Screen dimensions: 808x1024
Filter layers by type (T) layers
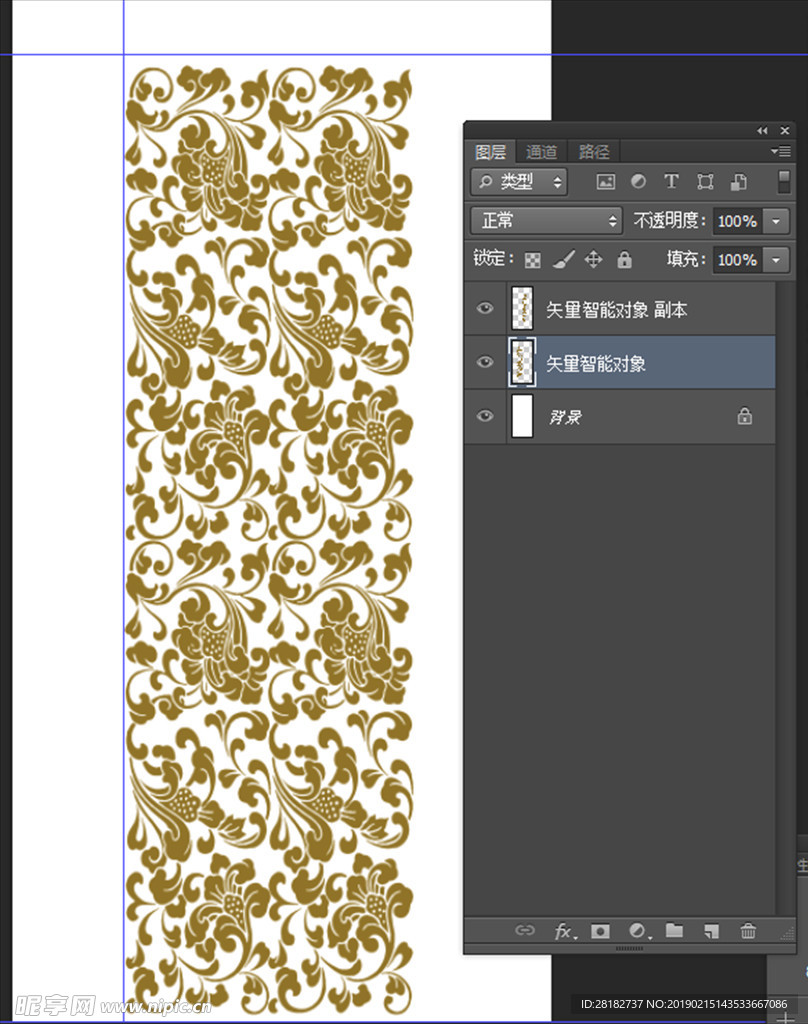[671, 181]
